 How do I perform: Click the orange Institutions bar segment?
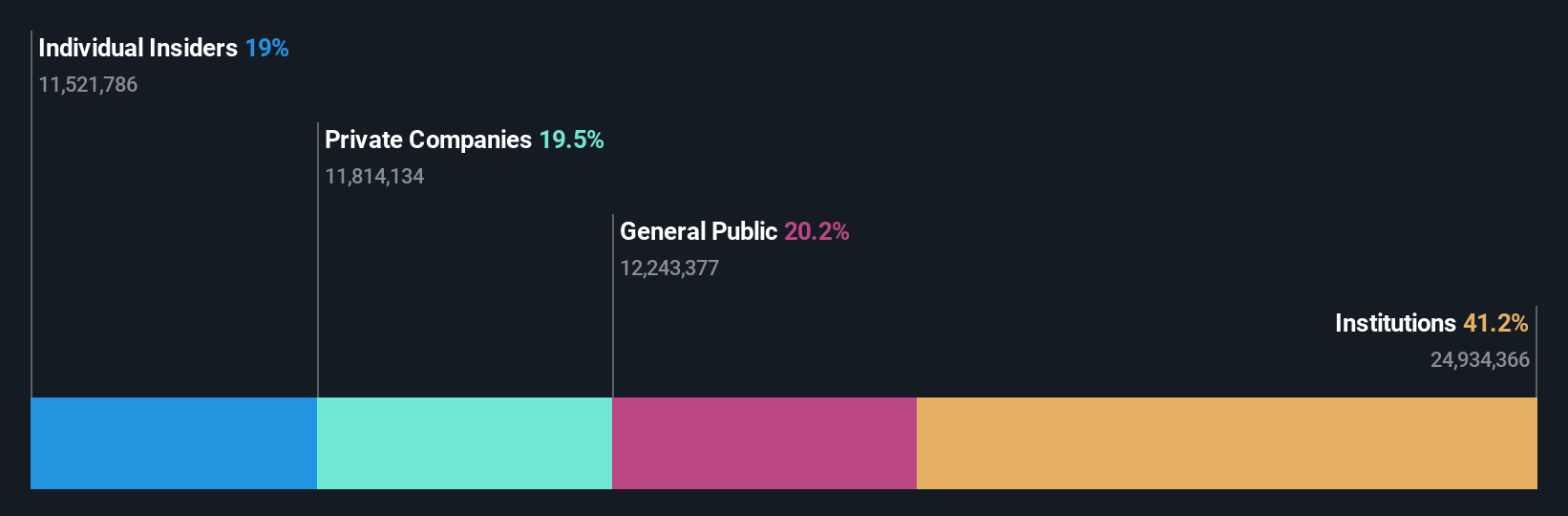coord(1226,443)
